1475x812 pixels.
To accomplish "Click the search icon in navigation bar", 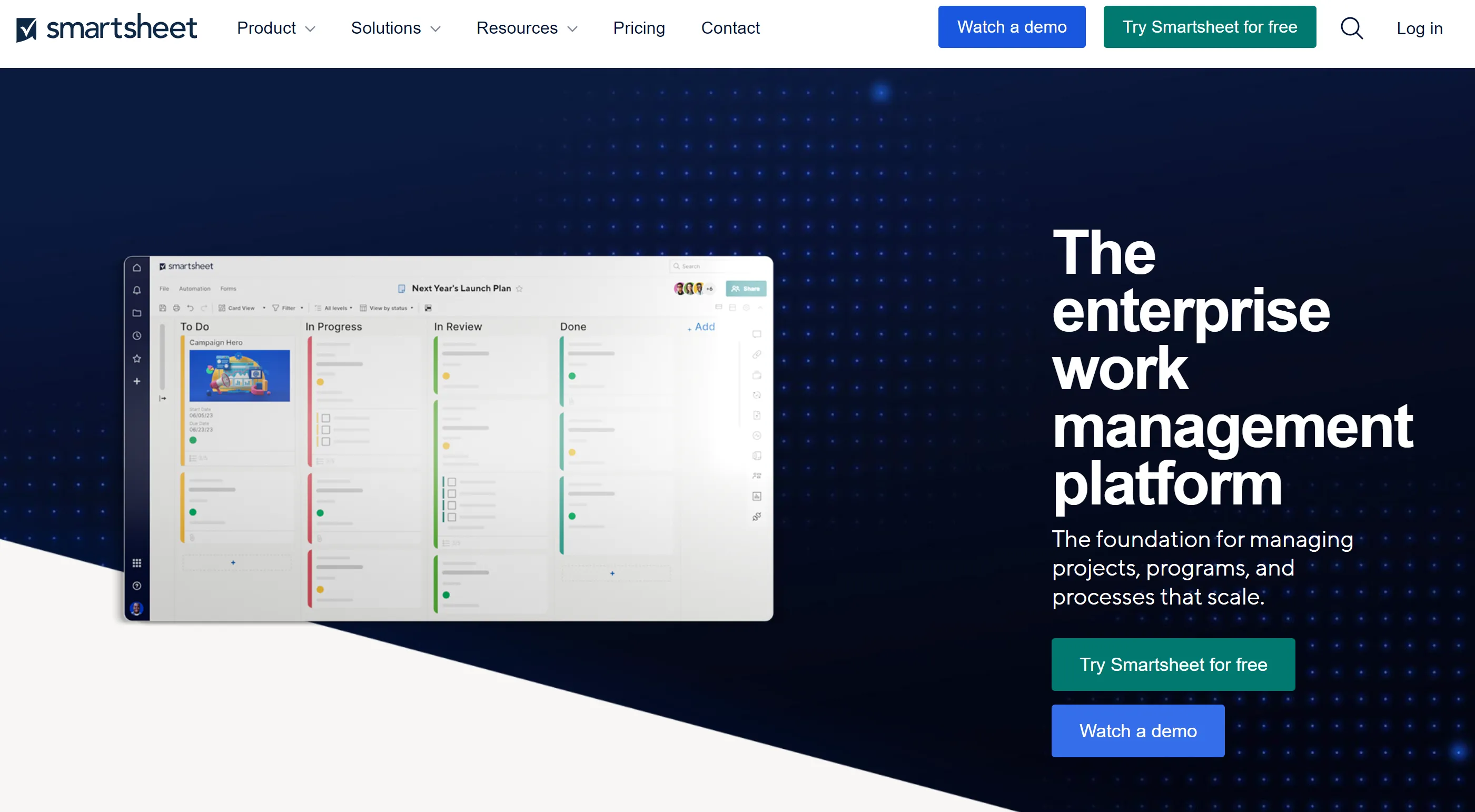I will coord(1353,27).
